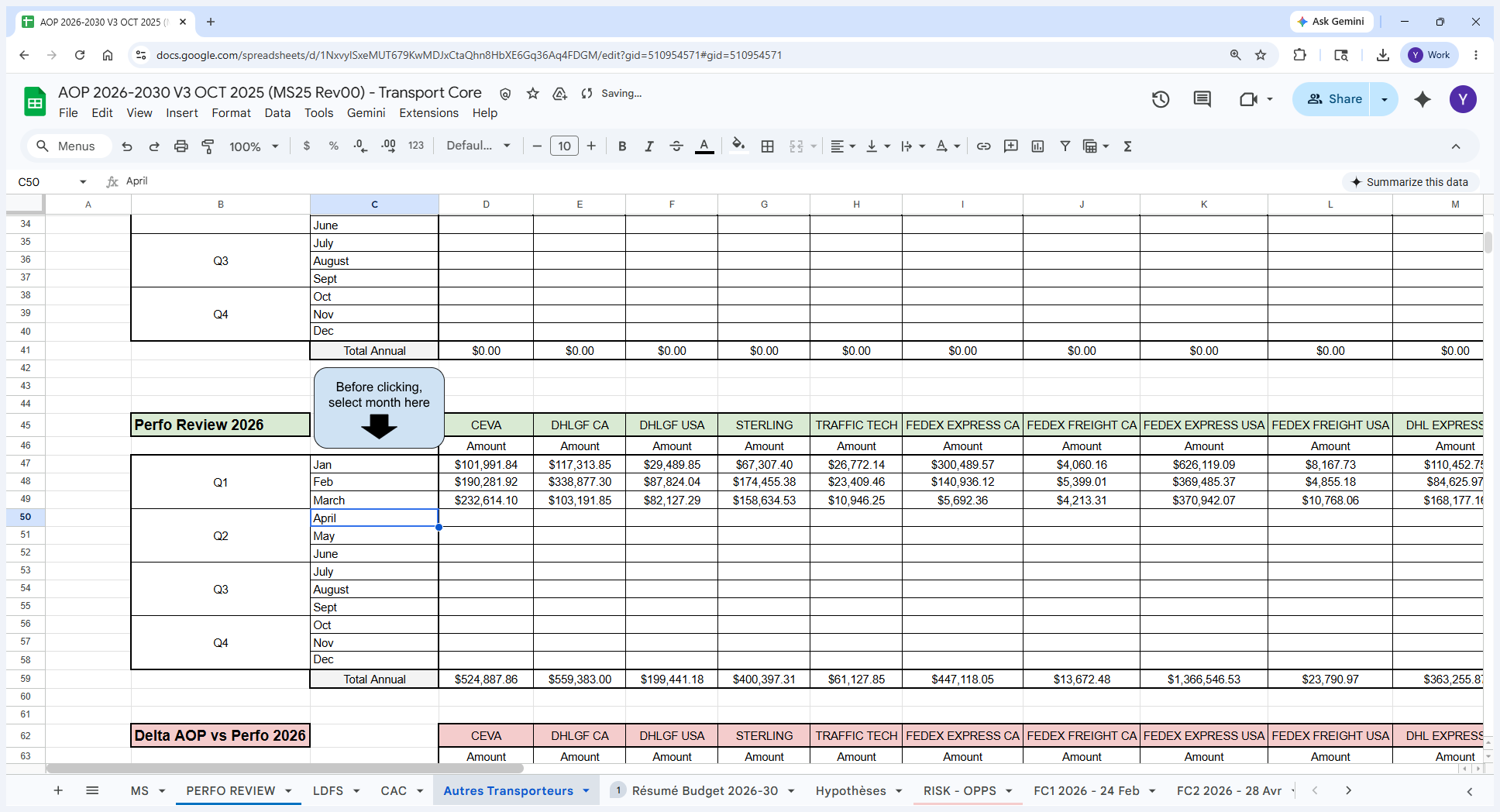
Task: Open the comments panel icon
Action: pos(1202,99)
